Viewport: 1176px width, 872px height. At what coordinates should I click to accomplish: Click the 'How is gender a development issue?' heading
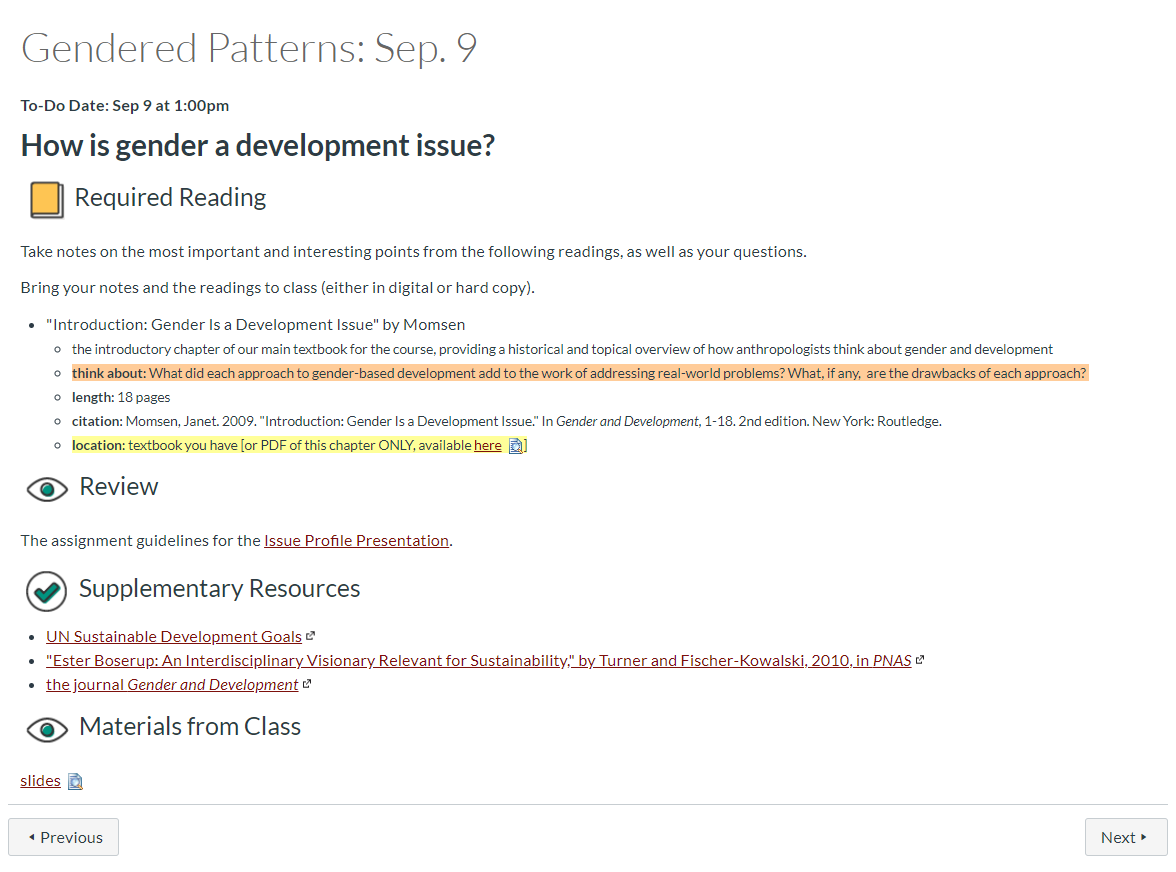[258, 145]
